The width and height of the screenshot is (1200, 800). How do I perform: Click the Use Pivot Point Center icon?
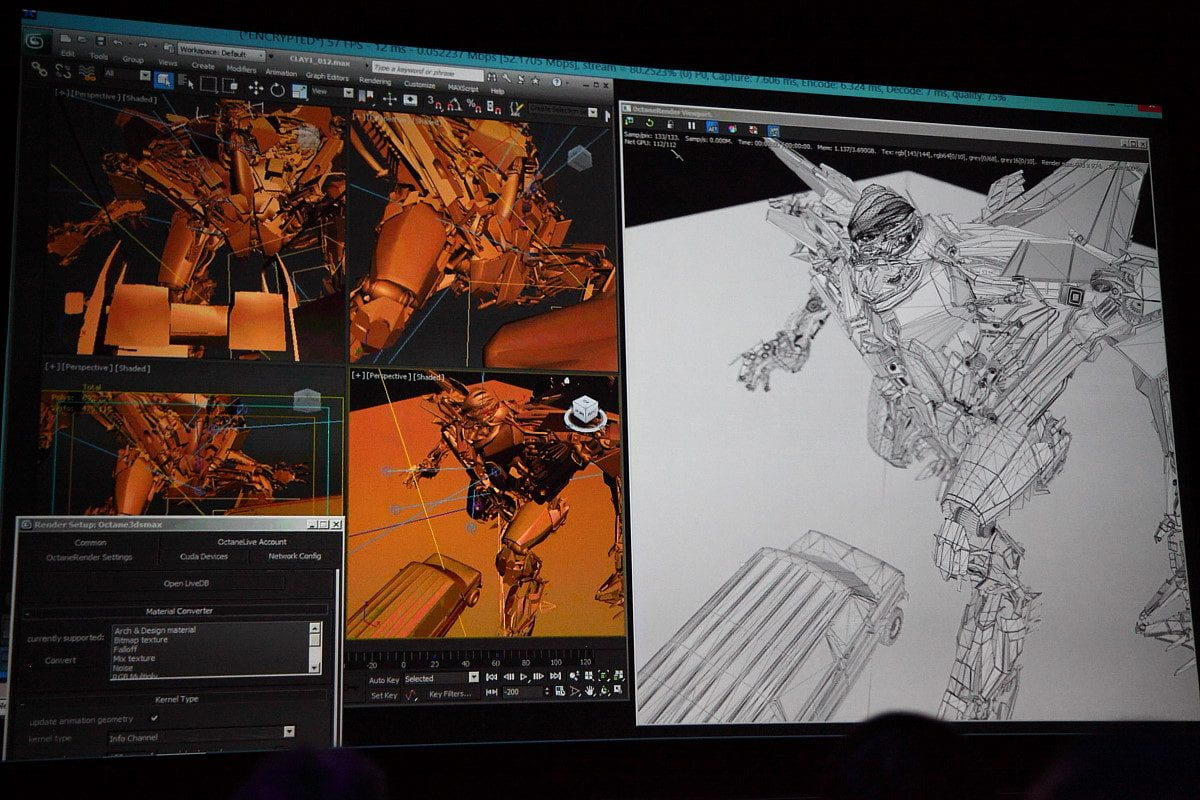pyautogui.click(x=365, y=96)
